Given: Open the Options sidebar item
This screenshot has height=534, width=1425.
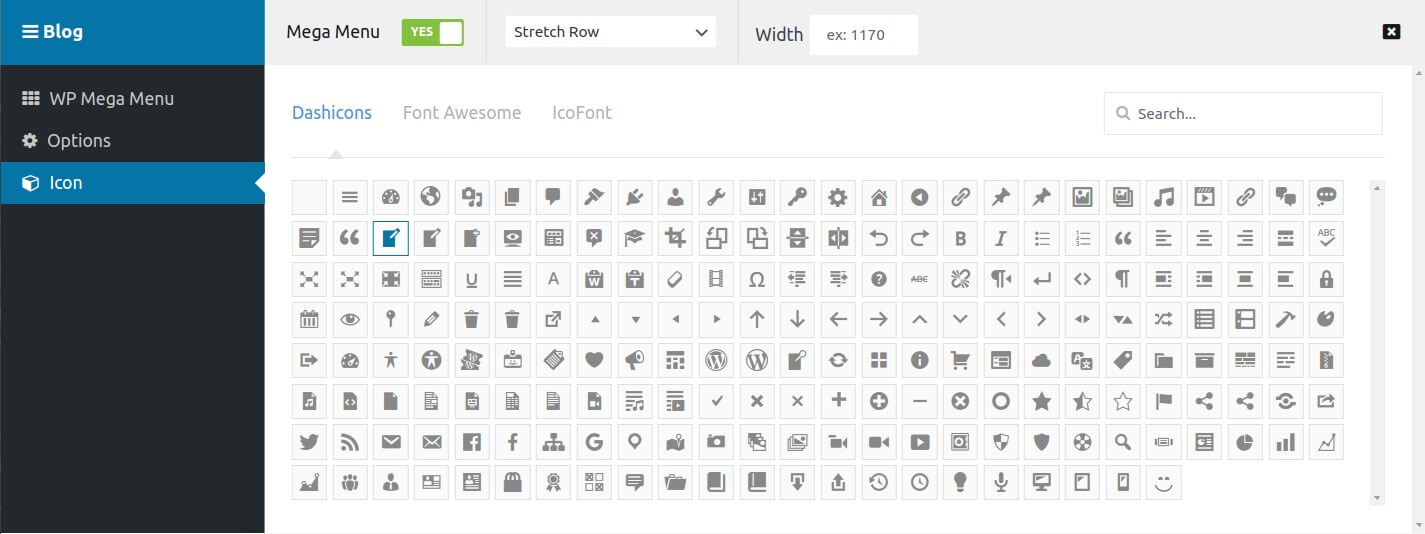Looking at the screenshot, I should [78, 141].
